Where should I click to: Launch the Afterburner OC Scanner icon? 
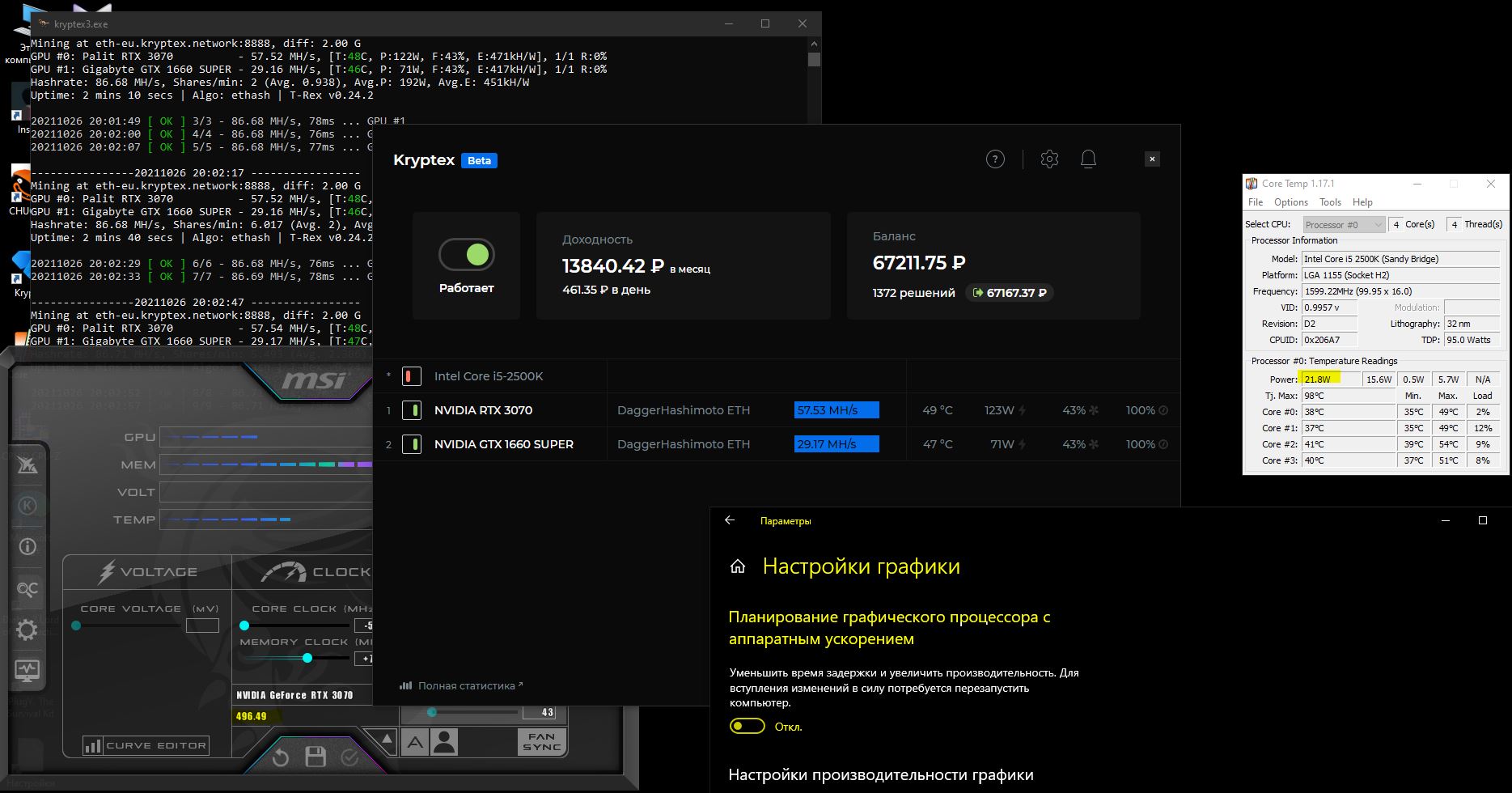click(27, 589)
